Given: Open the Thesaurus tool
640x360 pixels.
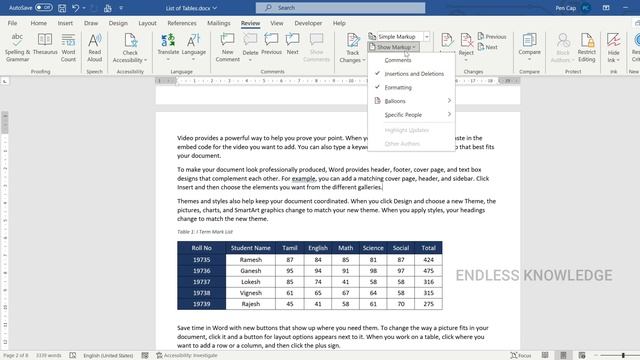Looking at the screenshot, I should [x=45, y=44].
